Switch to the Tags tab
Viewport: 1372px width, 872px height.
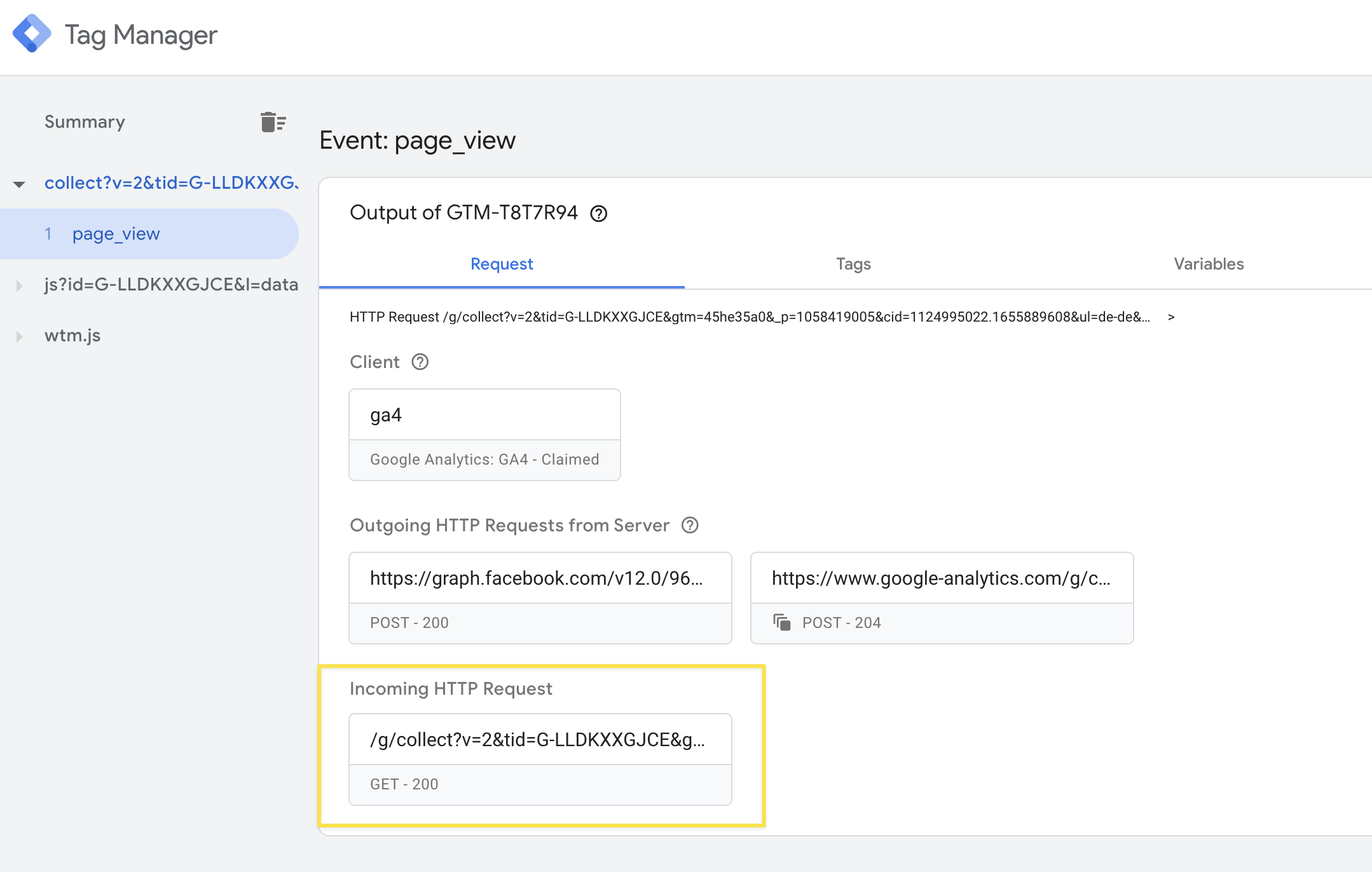tap(853, 264)
